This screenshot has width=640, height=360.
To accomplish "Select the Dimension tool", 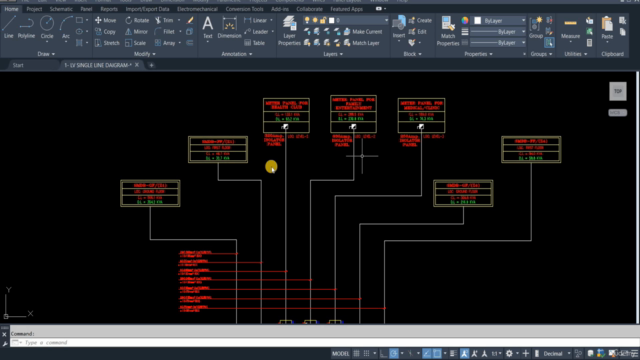I will click(x=229, y=27).
